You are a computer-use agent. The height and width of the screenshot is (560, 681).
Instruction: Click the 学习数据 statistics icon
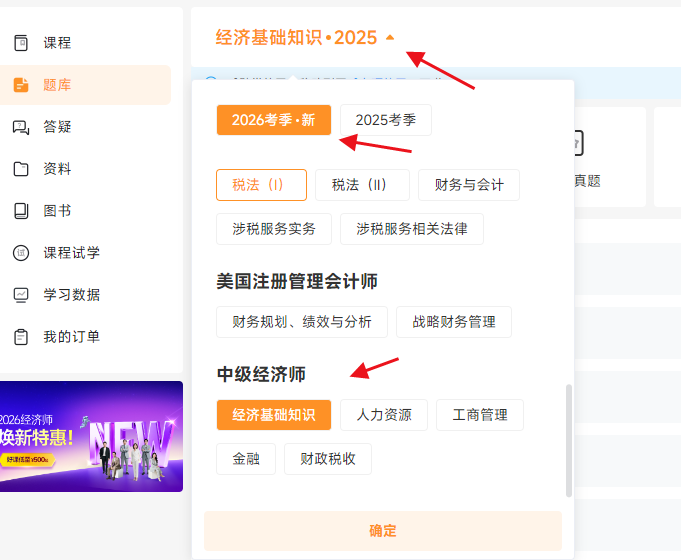point(20,295)
